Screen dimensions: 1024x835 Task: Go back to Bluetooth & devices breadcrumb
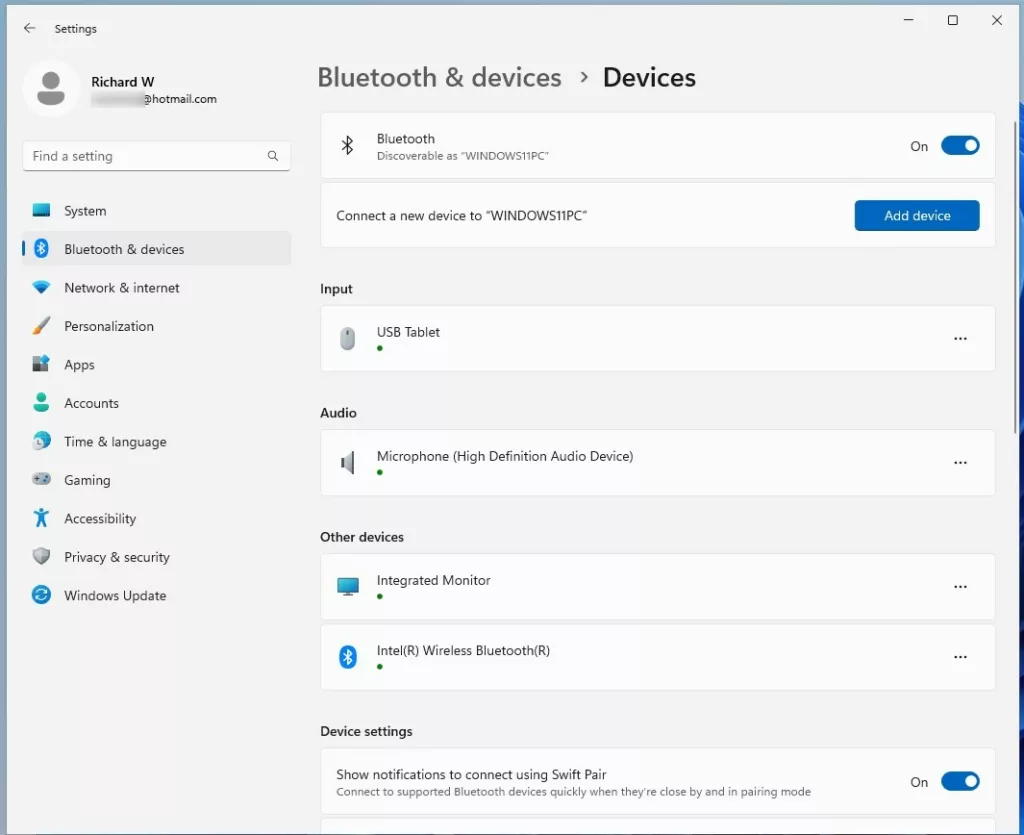(x=440, y=78)
